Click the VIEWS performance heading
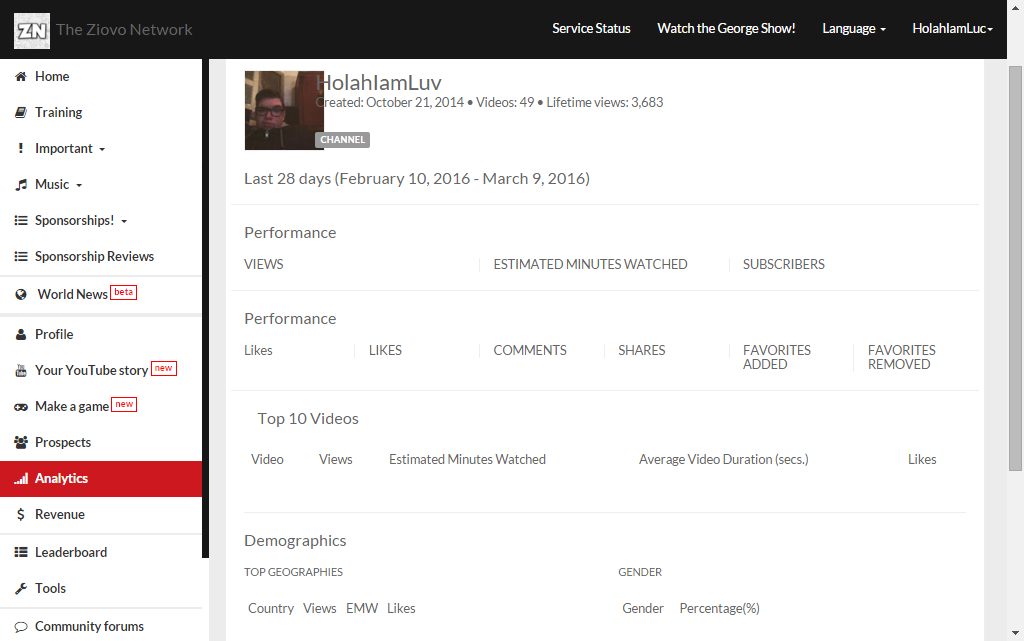 pos(264,264)
